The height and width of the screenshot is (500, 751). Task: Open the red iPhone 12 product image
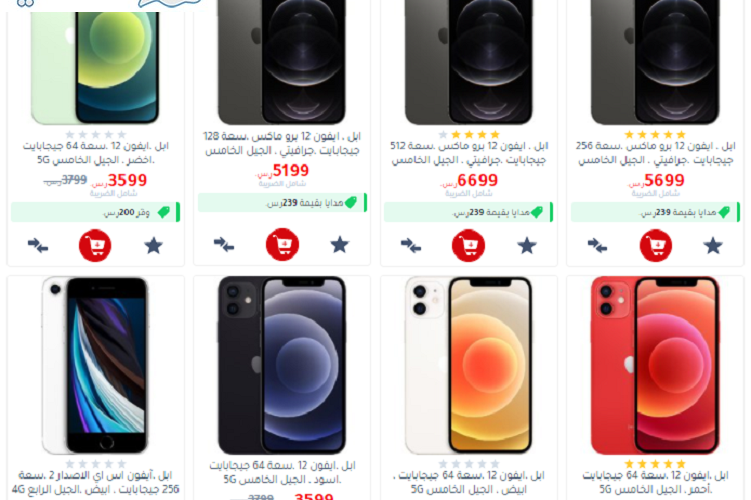(x=656, y=365)
